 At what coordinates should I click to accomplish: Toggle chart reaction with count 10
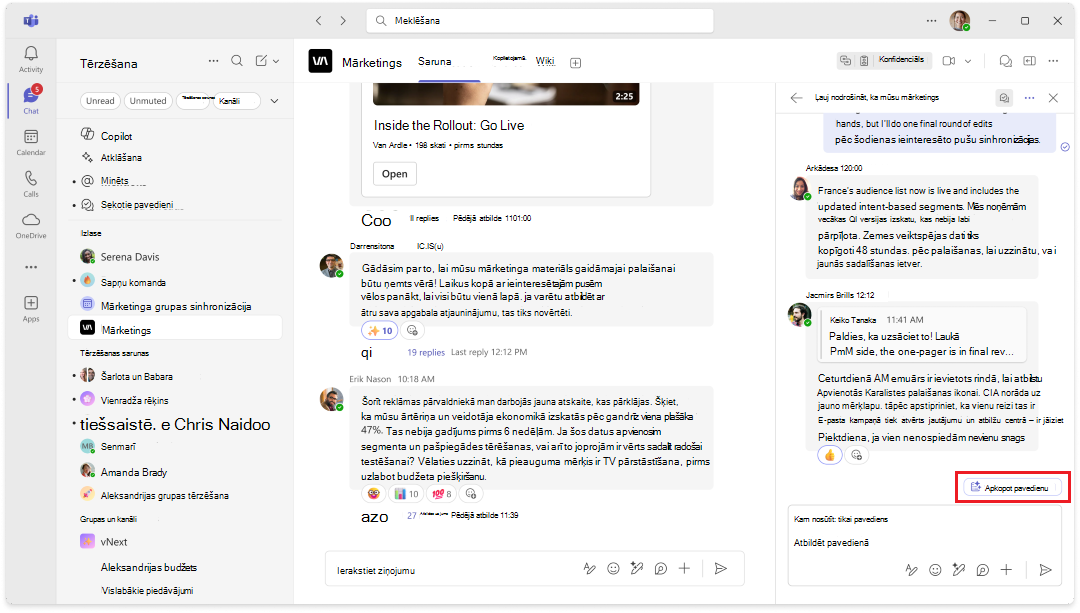[406, 494]
